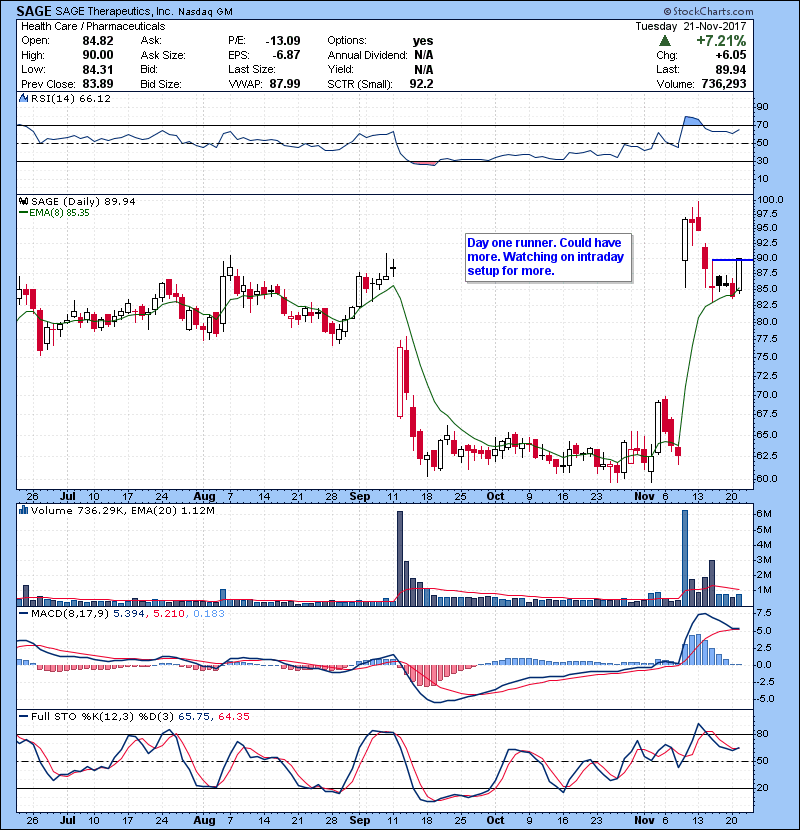This screenshot has width=800, height=830.
Task: Click the RSI(14) 66.12 panel label
Action: (71, 98)
